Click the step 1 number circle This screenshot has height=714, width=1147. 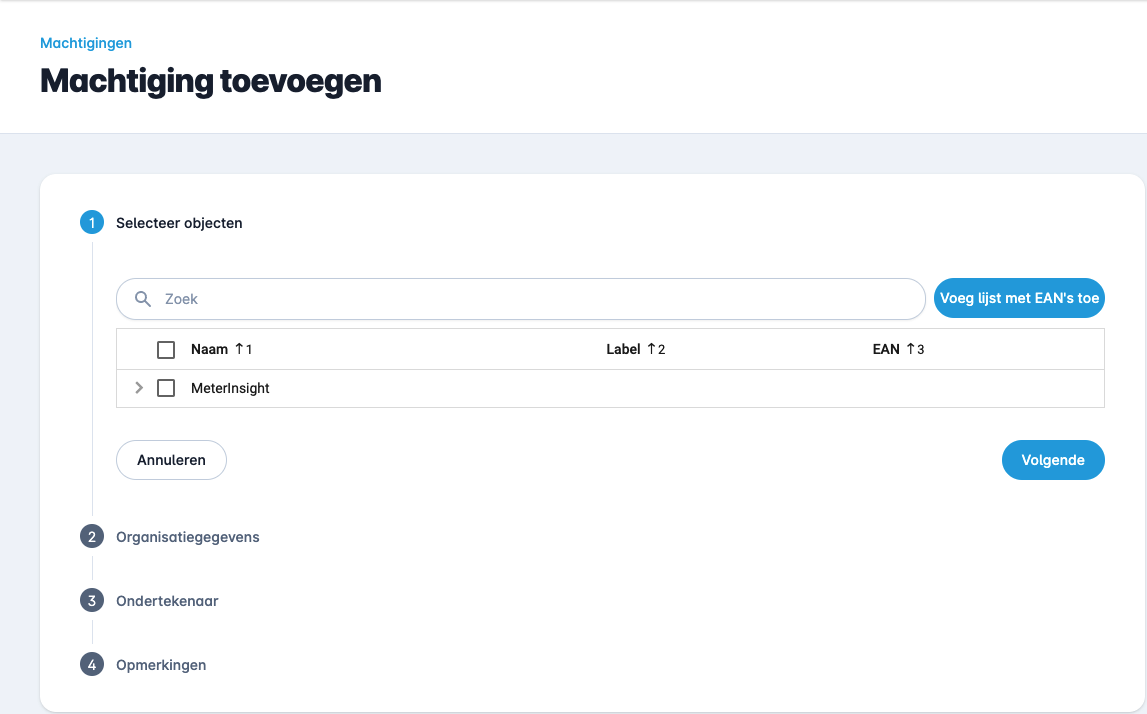[92, 223]
